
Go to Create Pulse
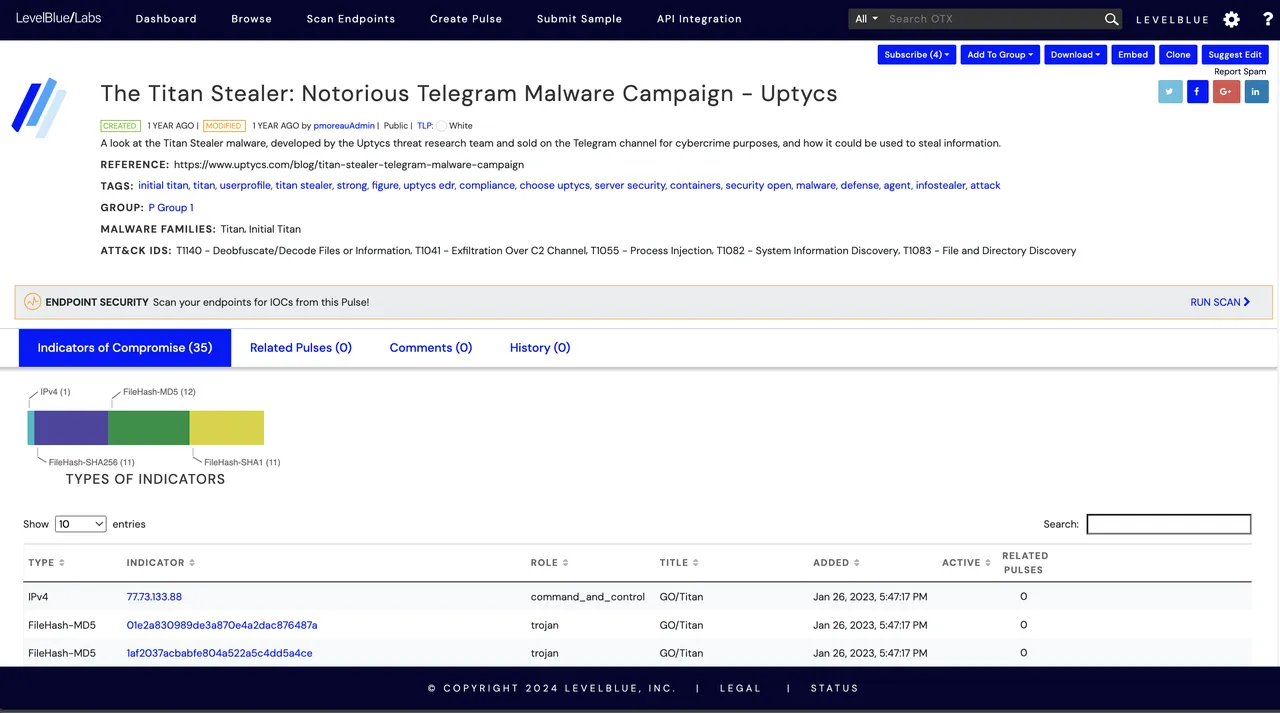[466, 19]
